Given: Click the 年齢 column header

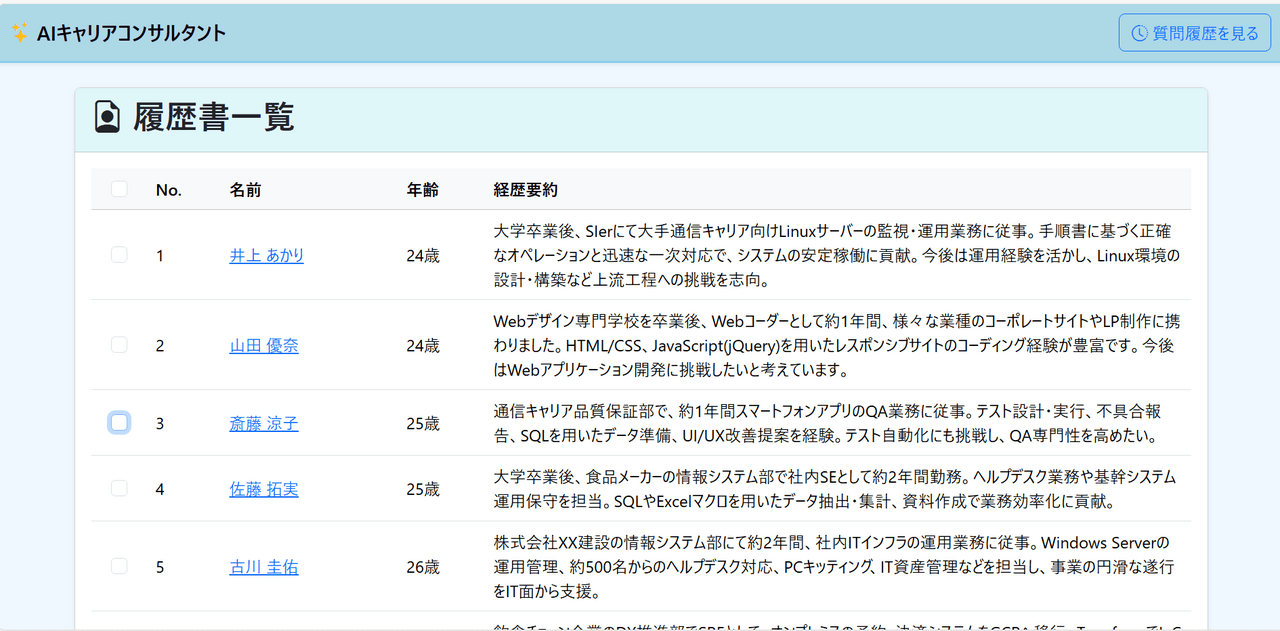Looking at the screenshot, I should pos(422,190).
